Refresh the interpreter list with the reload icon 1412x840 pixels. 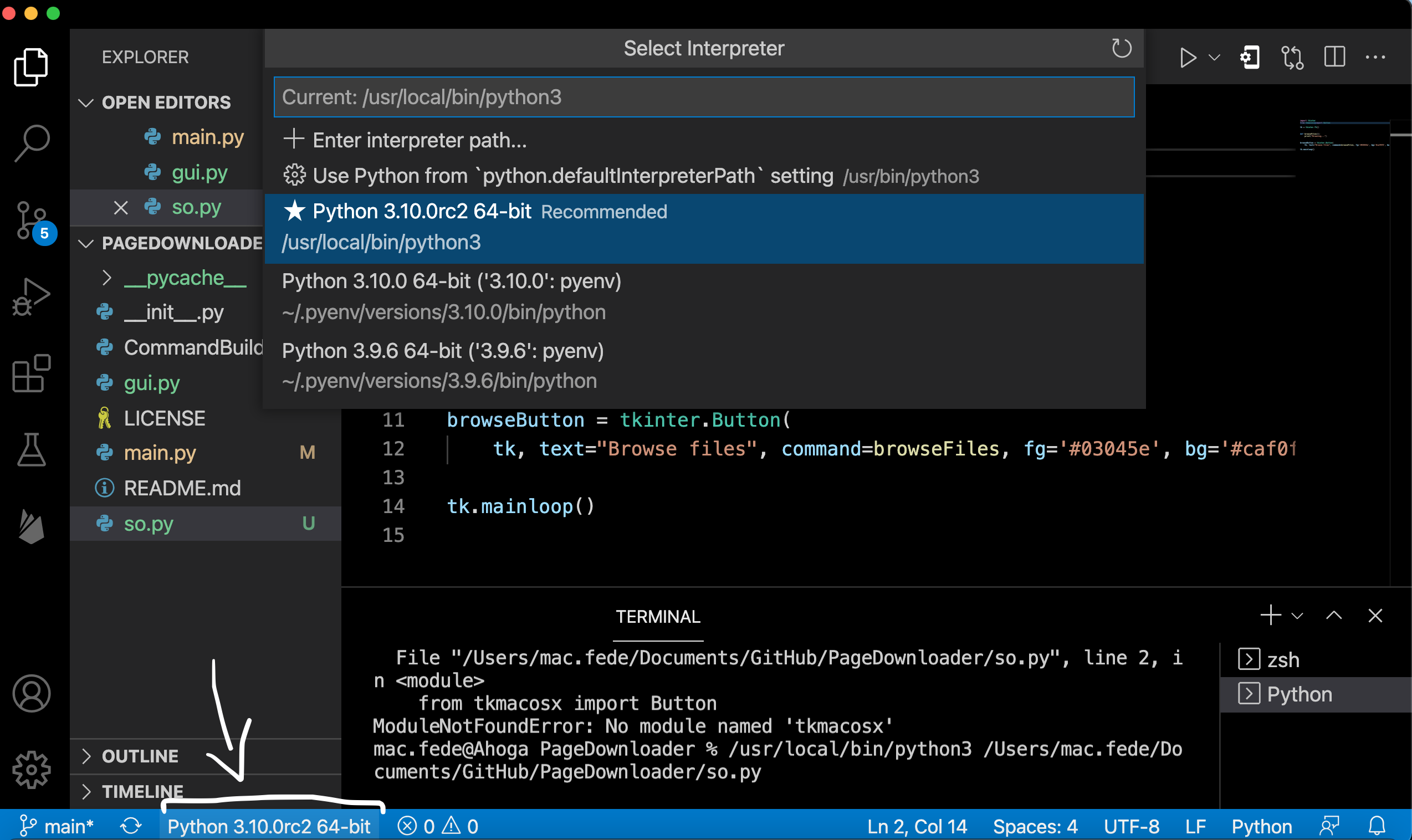1122,49
